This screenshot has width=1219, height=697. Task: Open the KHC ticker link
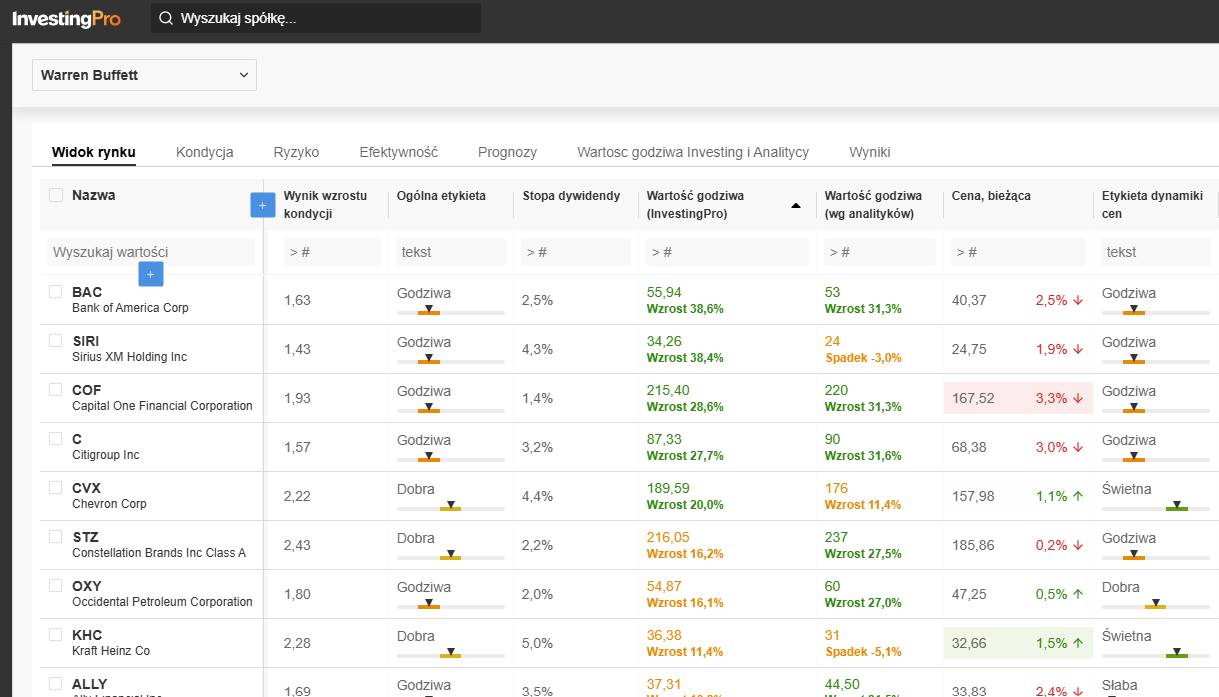click(87, 635)
